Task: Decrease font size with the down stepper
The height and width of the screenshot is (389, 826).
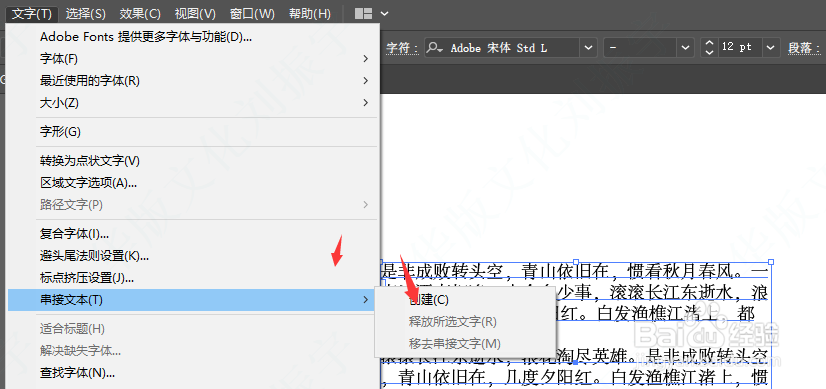Action: pyautogui.click(x=709, y=52)
